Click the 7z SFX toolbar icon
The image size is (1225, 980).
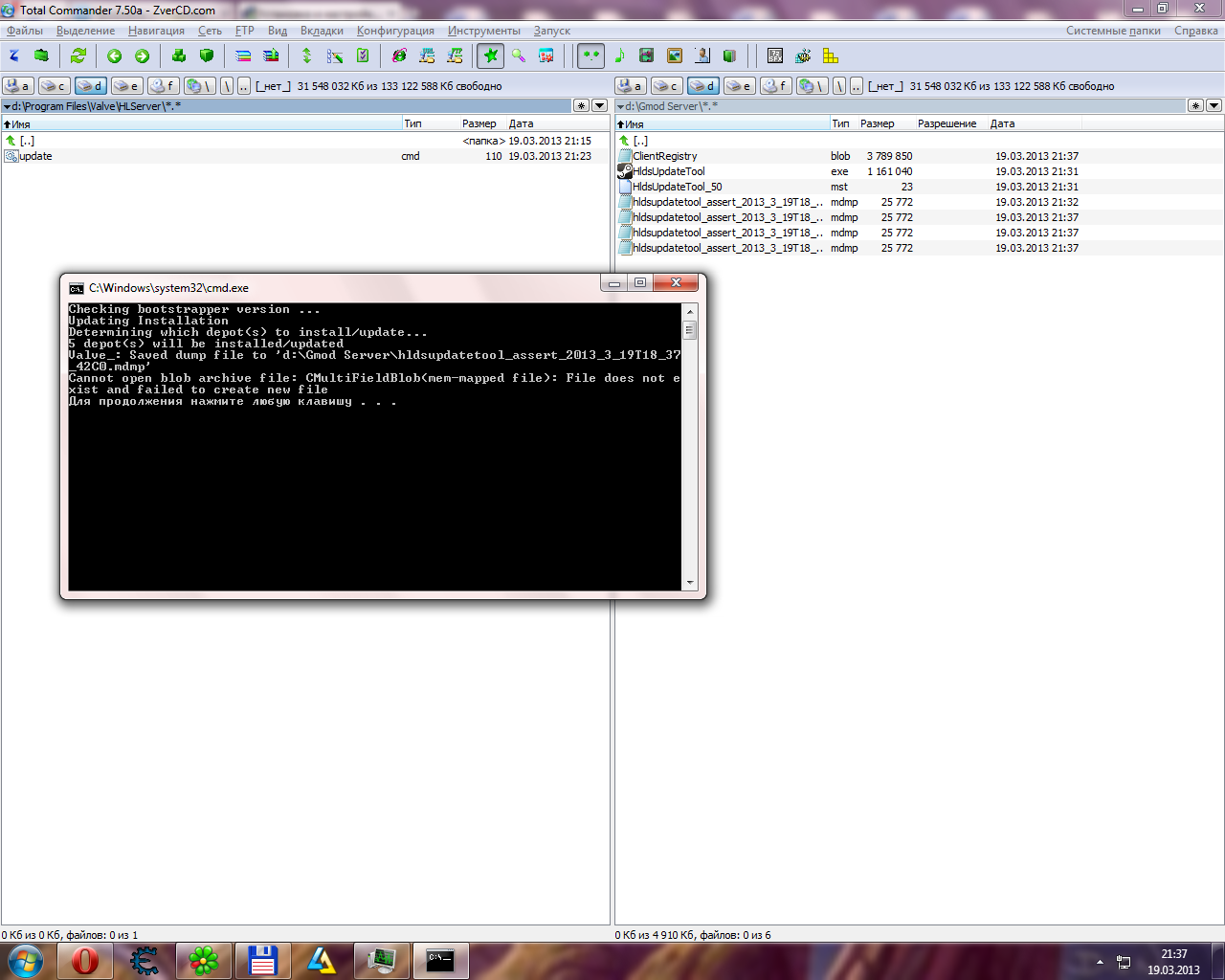[x=775, y=56]
